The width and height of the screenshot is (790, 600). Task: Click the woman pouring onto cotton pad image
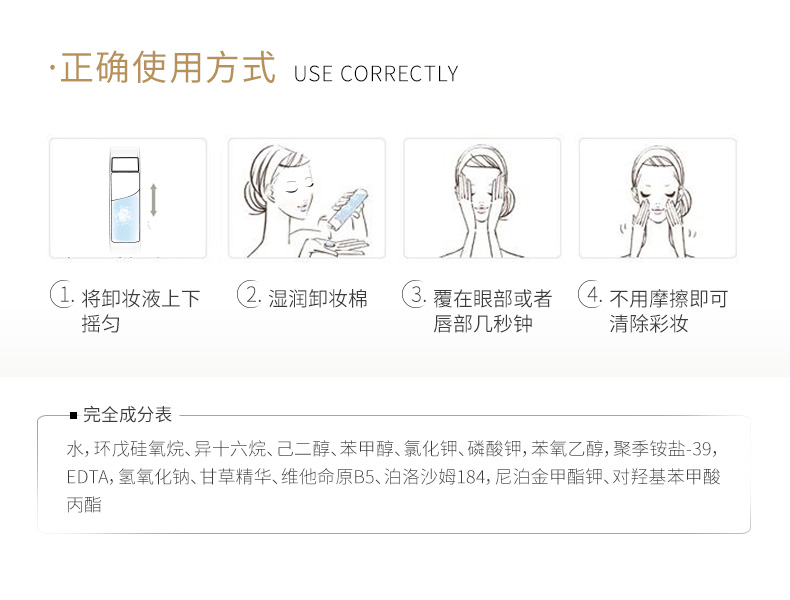[307, 198]
